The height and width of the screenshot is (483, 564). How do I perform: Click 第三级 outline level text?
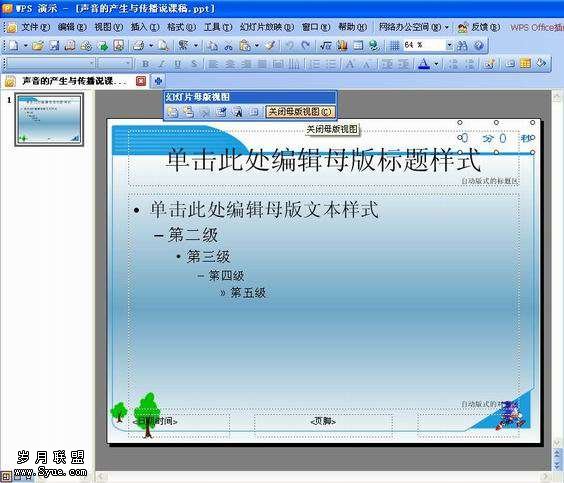pos(208,257)
